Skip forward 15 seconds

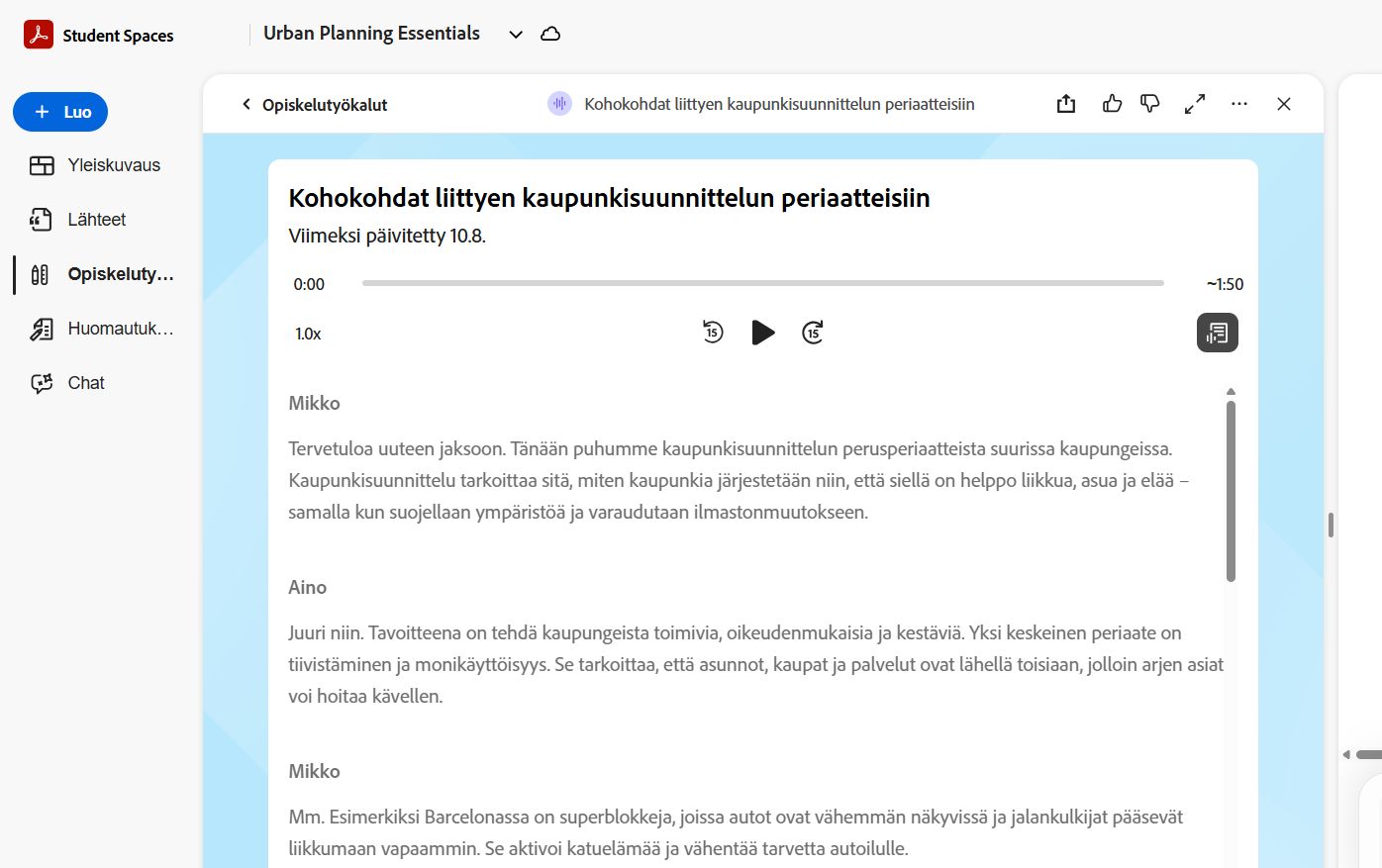[813, 333]
